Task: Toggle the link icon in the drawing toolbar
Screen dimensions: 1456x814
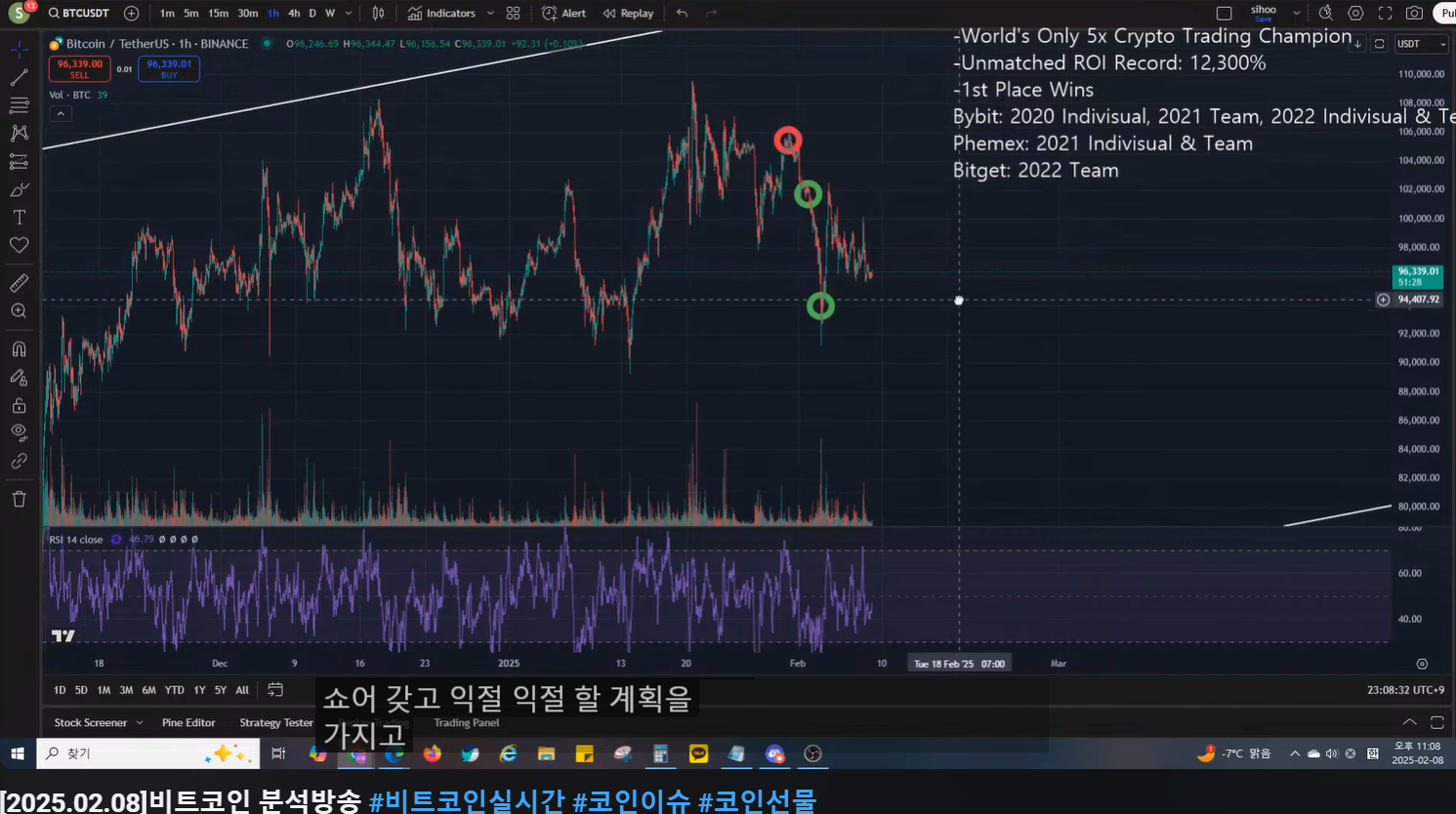Action: 20,462
